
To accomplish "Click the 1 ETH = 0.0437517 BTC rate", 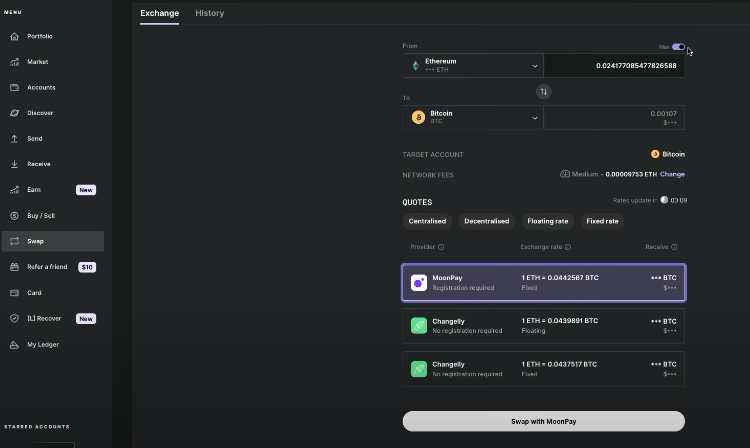I will [x=559, y=364].
